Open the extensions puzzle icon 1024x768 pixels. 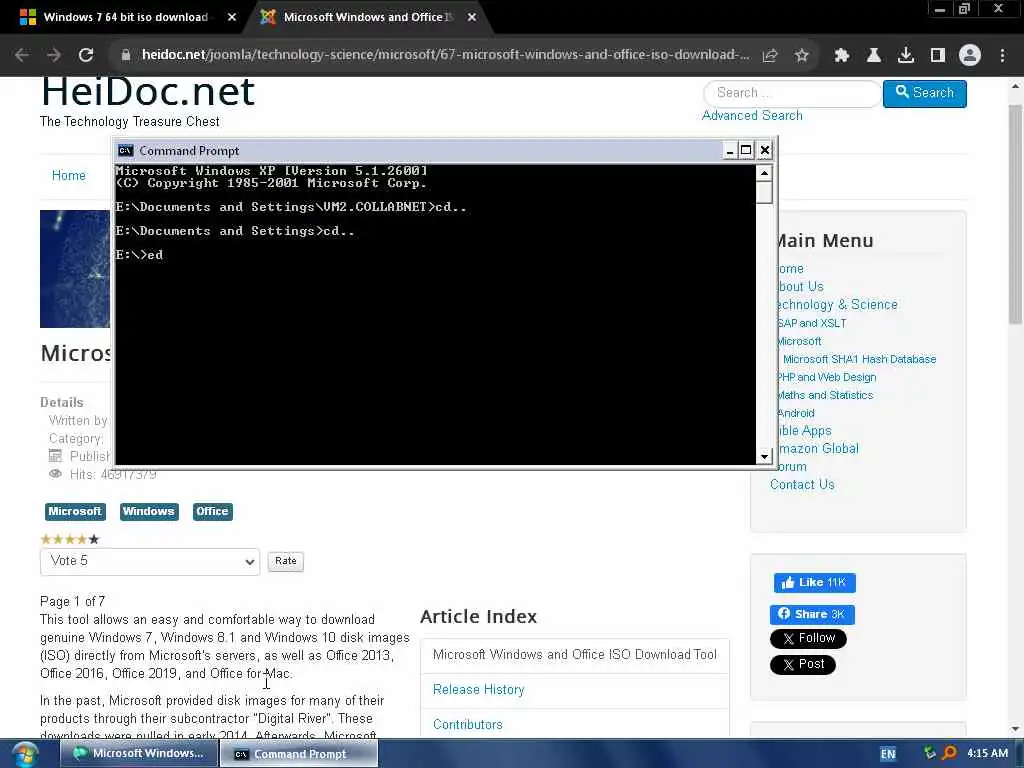point(842,56)
